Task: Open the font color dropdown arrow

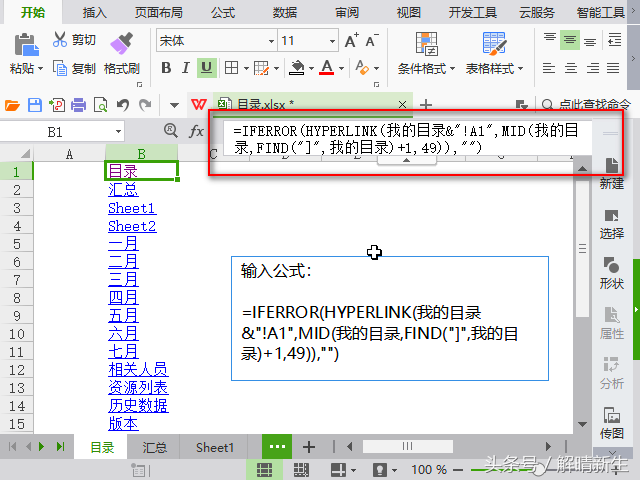Action: [342, 69]
